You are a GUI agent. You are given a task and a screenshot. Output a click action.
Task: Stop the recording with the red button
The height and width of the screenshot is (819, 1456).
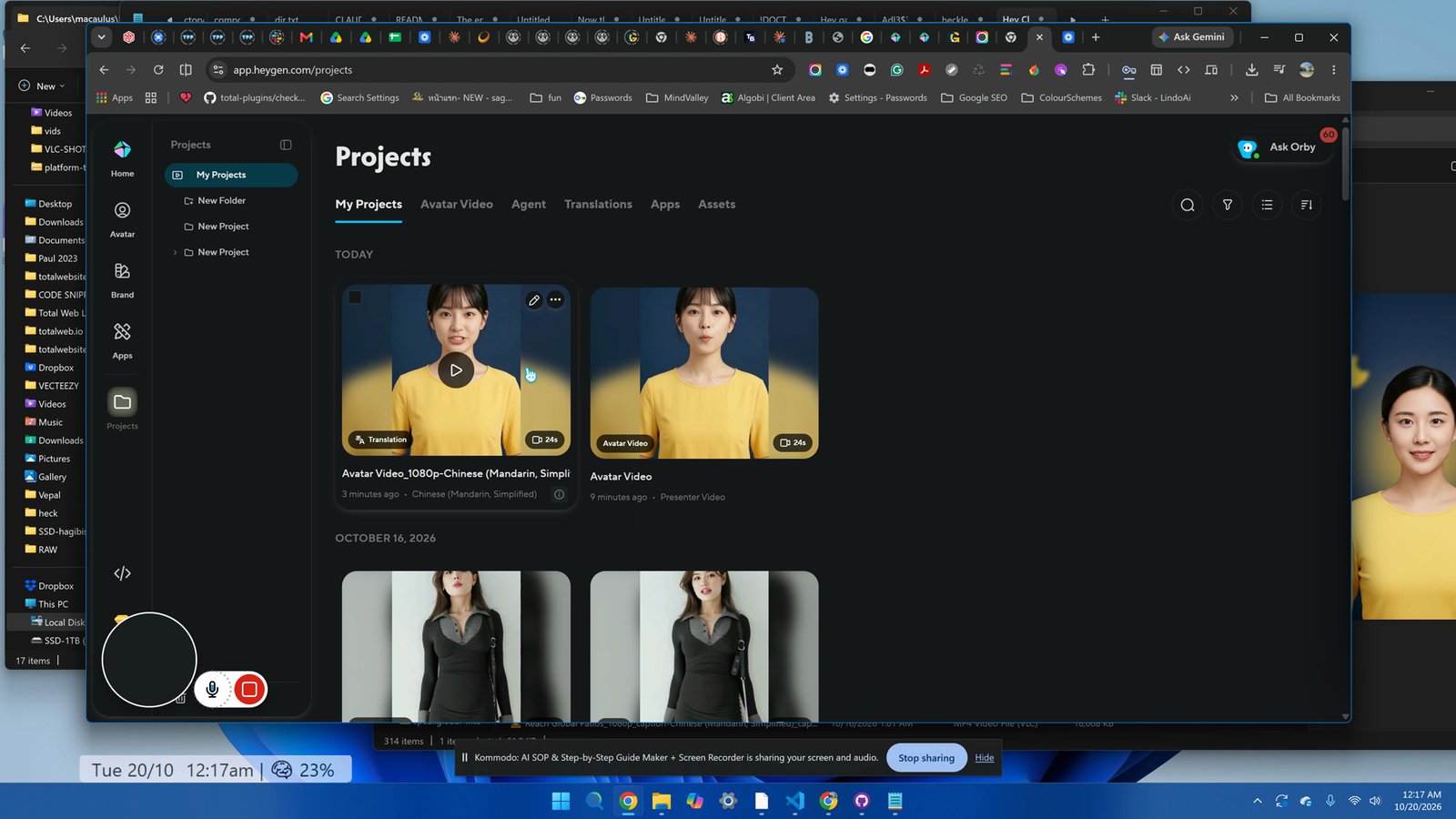point(249,690)
